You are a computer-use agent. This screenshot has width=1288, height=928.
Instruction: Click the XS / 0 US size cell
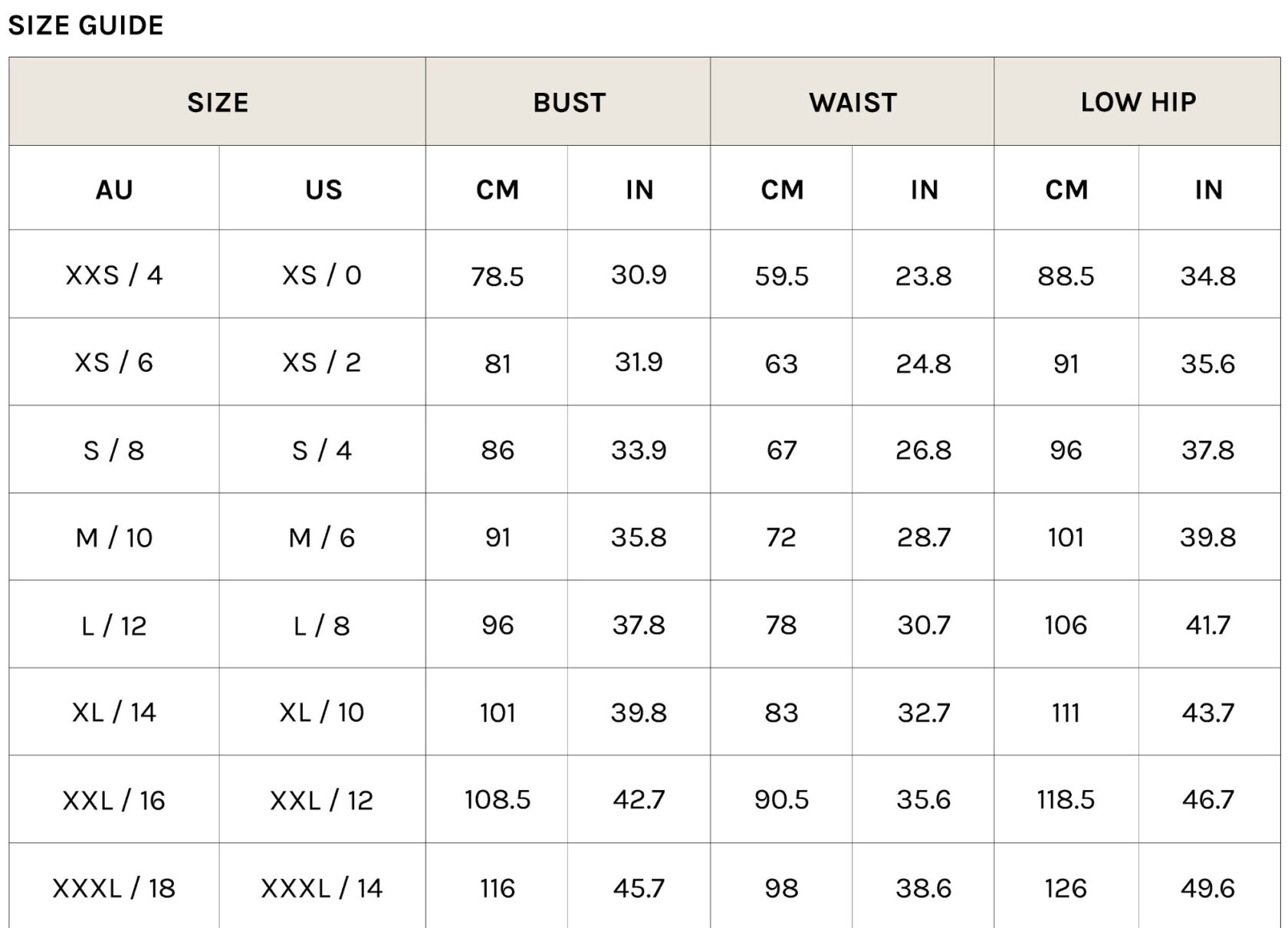[322, 275]
